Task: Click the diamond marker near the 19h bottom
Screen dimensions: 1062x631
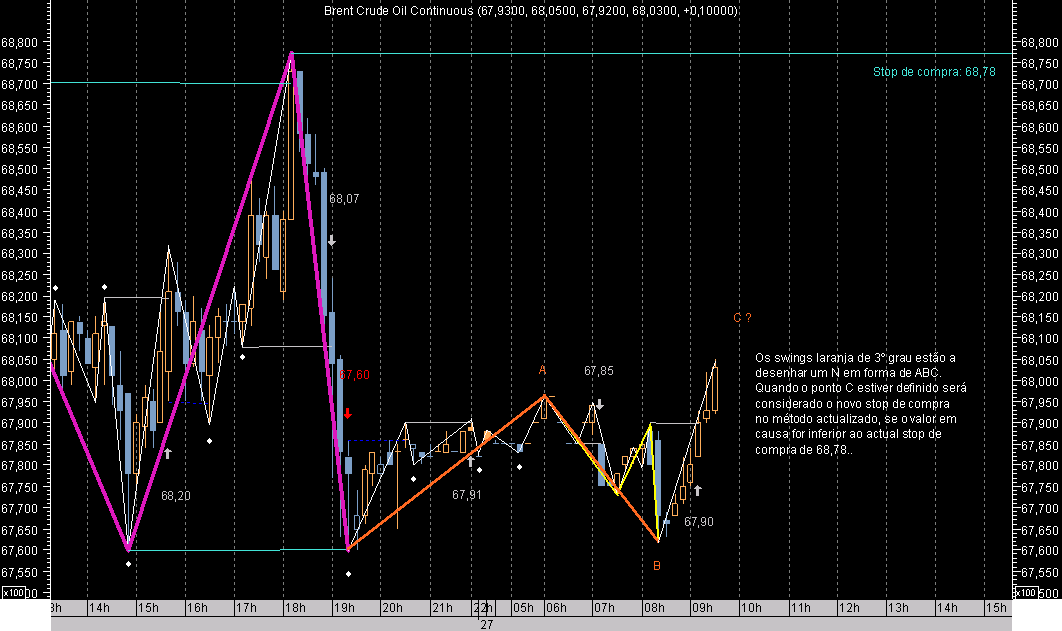Action: click(347, 572)
